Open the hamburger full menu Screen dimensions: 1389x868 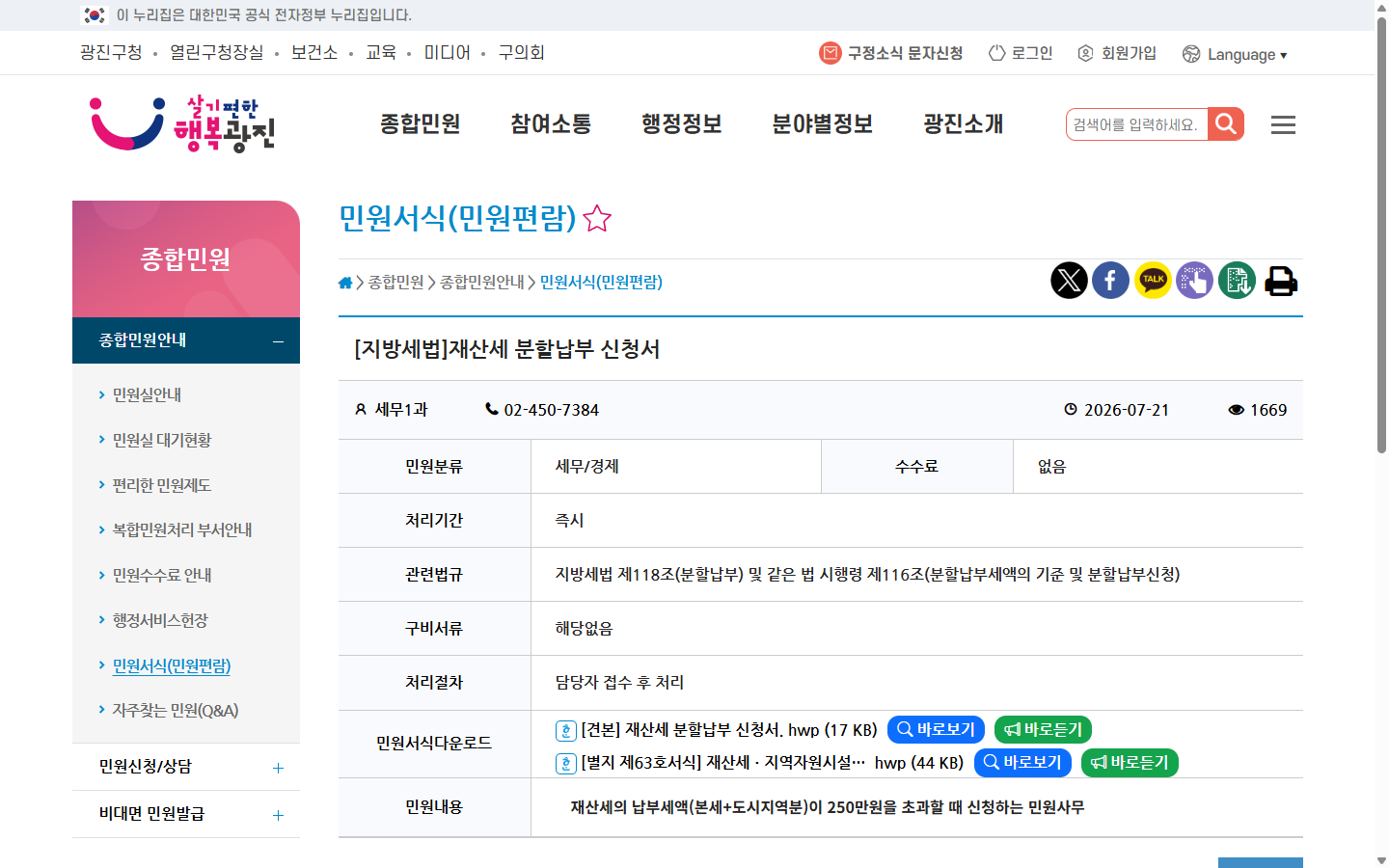pyautogui.click(x=1283, y=124)
